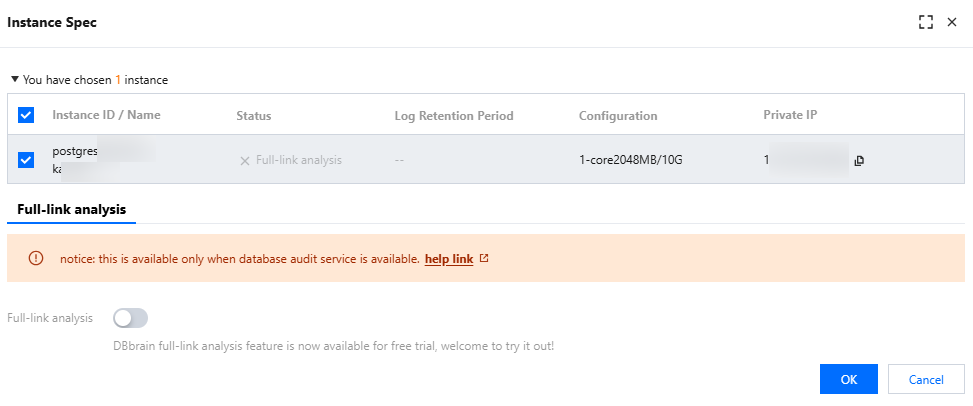Click the Configuration column header
The width and height of the screenshot is (973, 406).
618,116
